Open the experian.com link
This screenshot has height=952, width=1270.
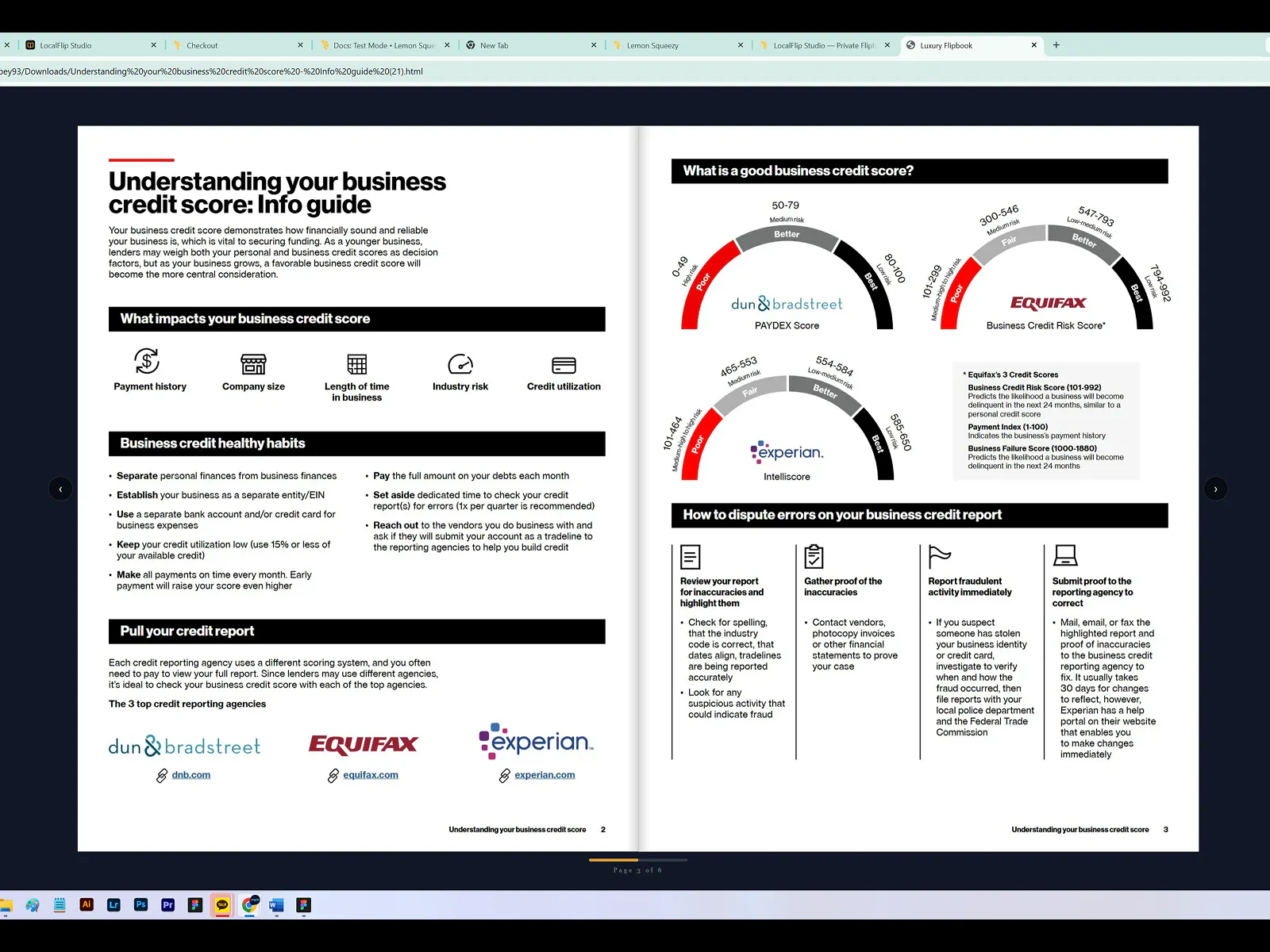(545, 775)
